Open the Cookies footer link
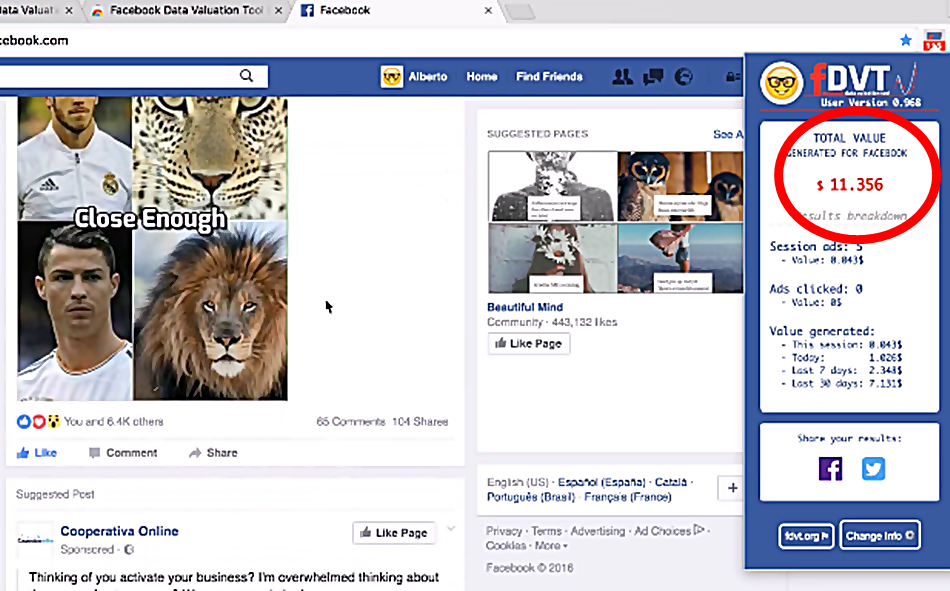The height and width of the screenshot is (591, 950). point(506,546)
